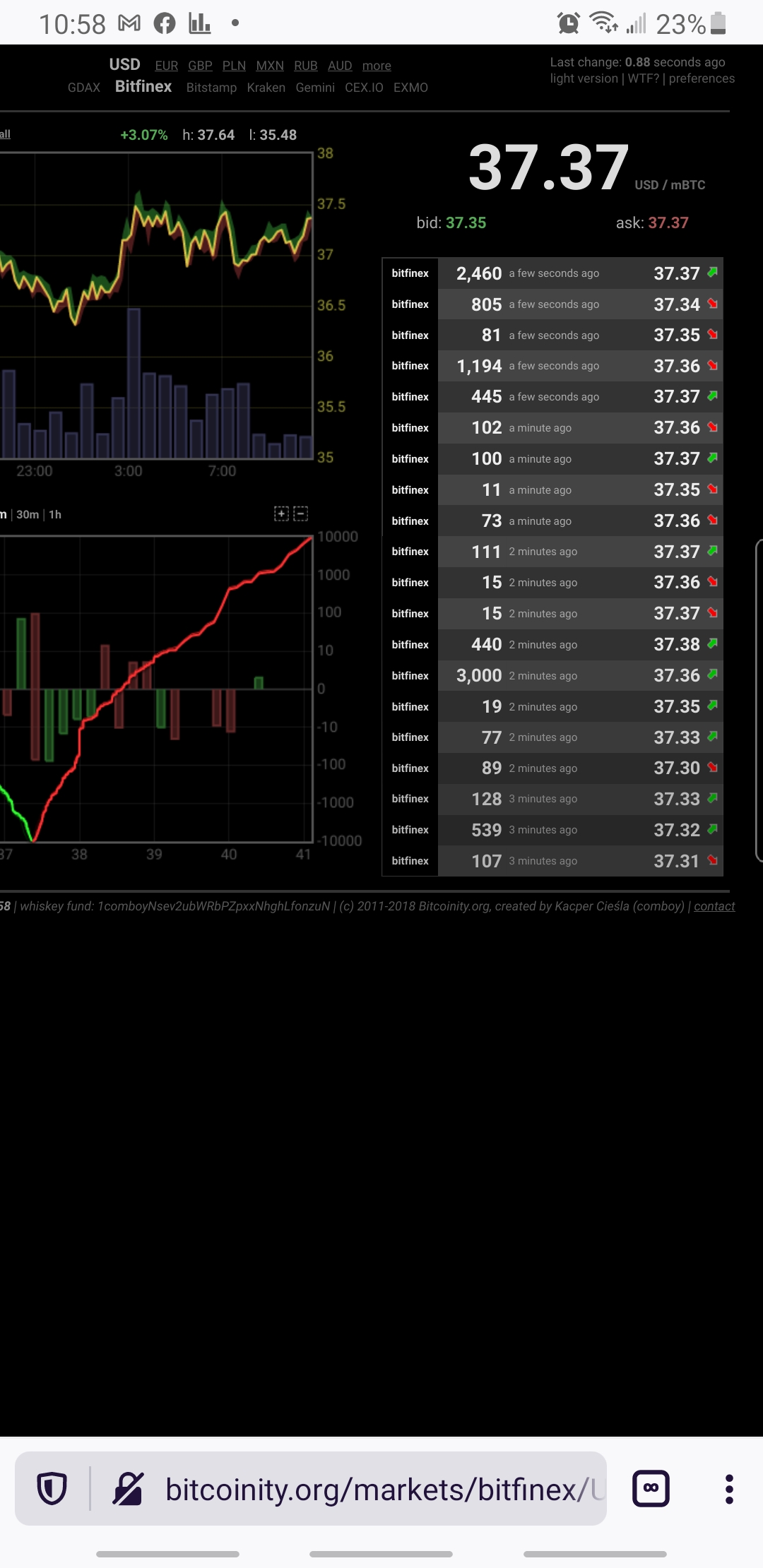Select the Bitfinex exchange
Screen dimensions: 763x1568
pos(143,86)
